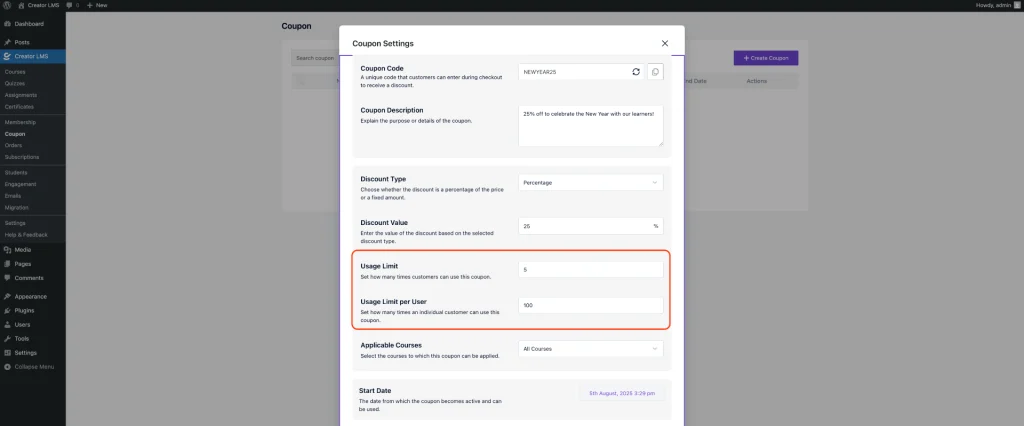Screen dimensions: 1024x426
Task: Click the regenerate coupon code icon
Action: pos(636,72)
